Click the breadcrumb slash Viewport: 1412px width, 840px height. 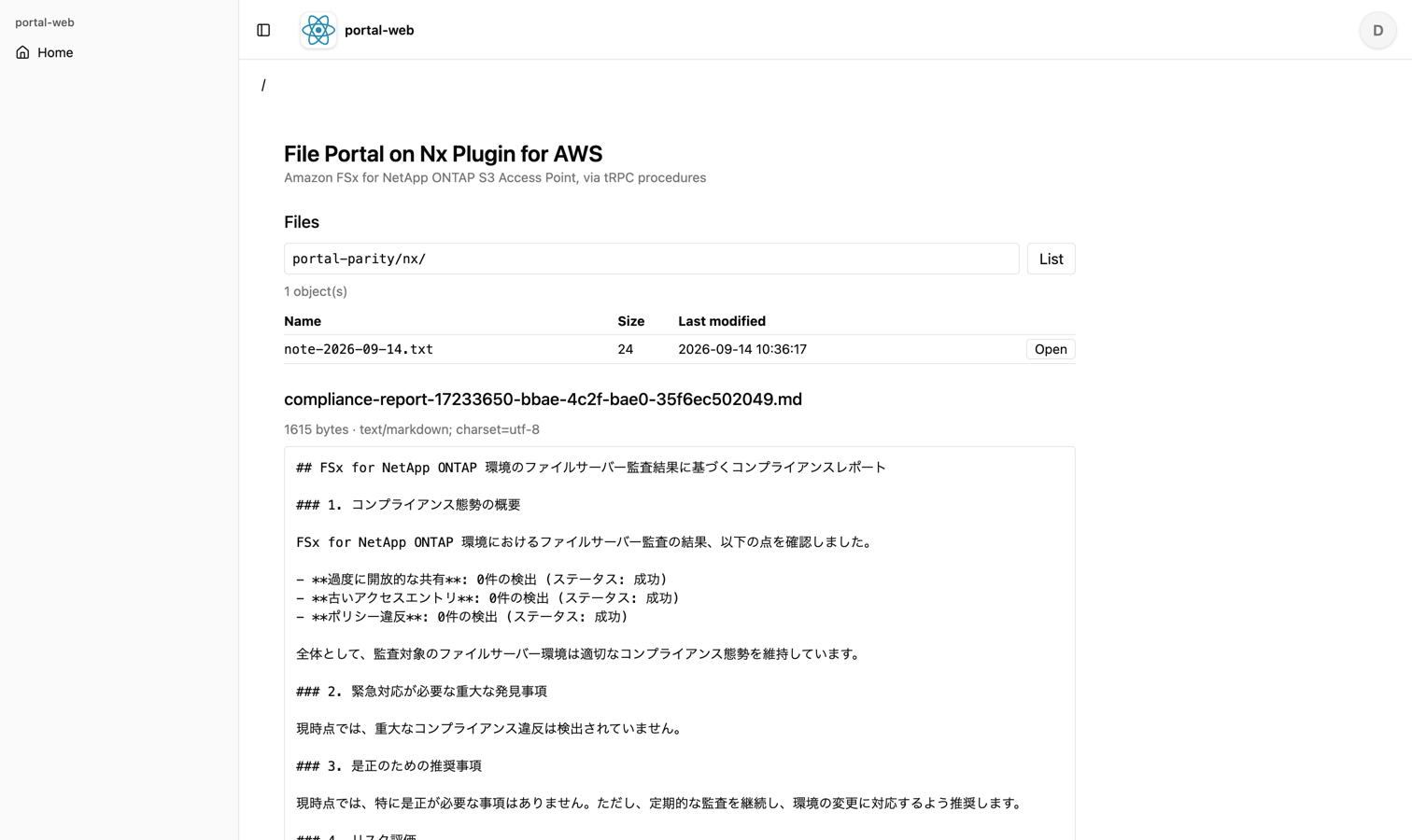point(263,85)
